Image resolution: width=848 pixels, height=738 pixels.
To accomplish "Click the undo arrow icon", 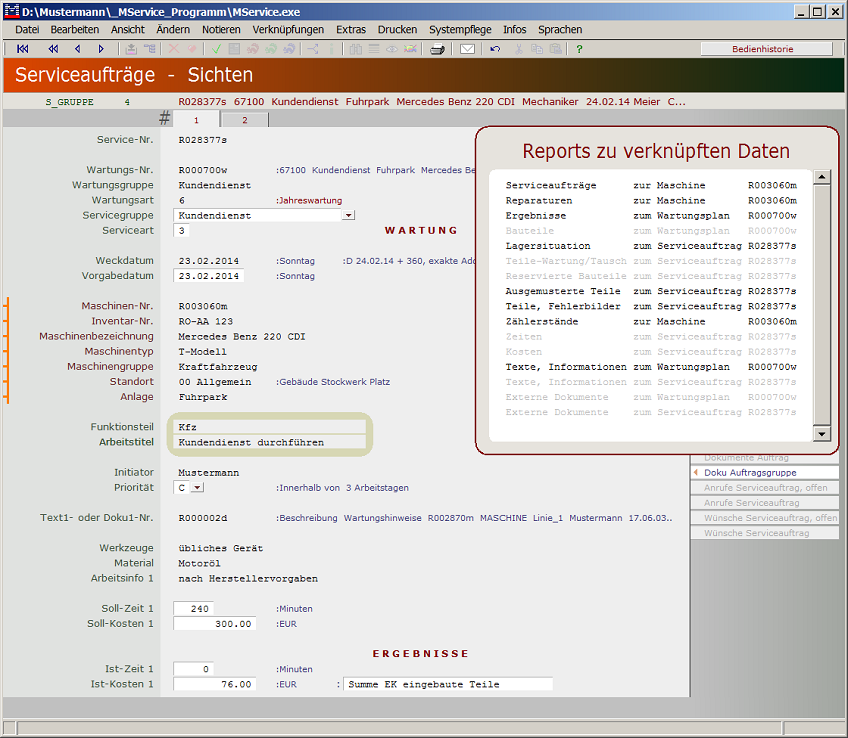I will 495,48.
